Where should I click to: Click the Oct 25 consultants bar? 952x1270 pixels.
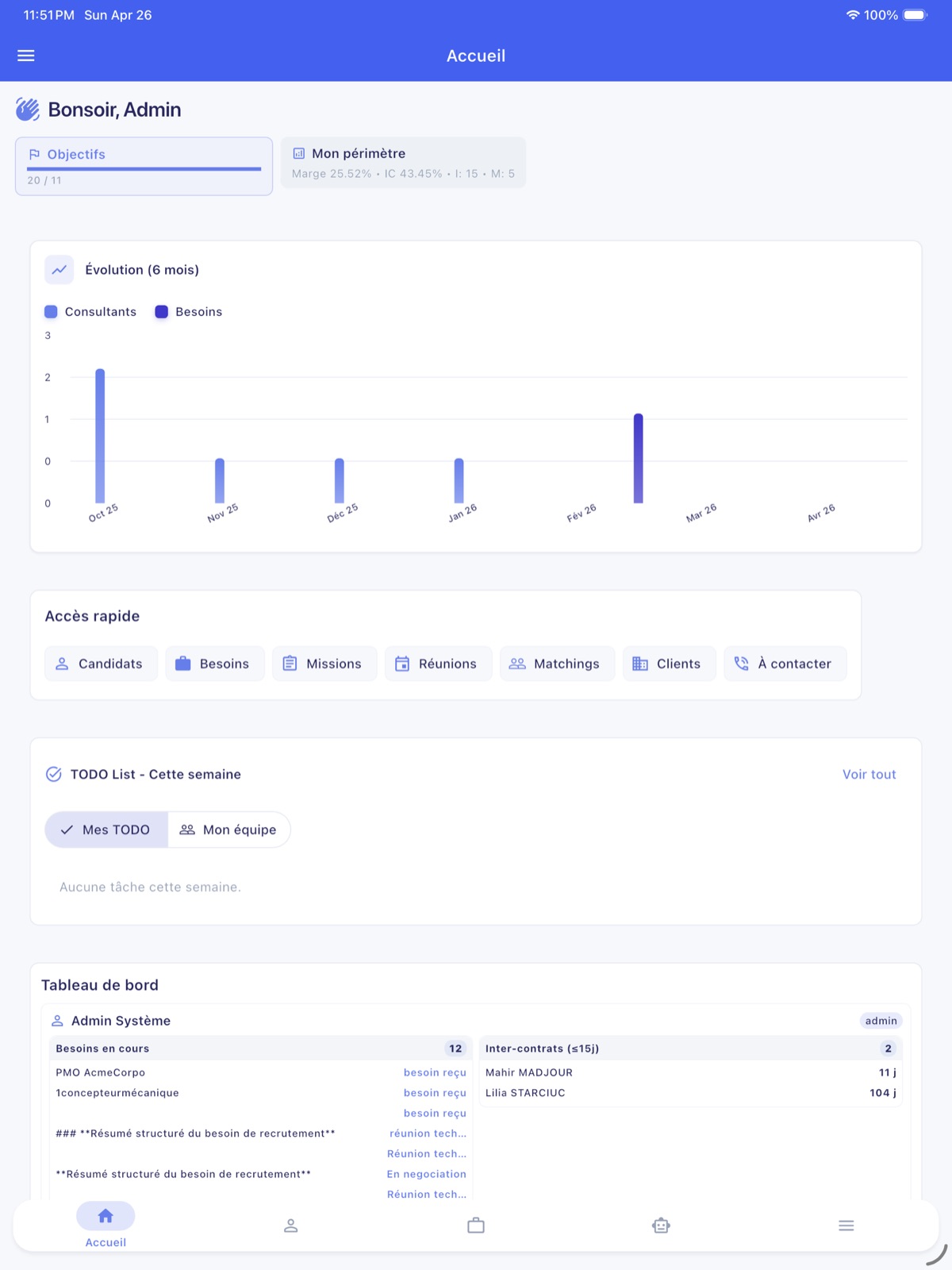click(x=100, y=436)
